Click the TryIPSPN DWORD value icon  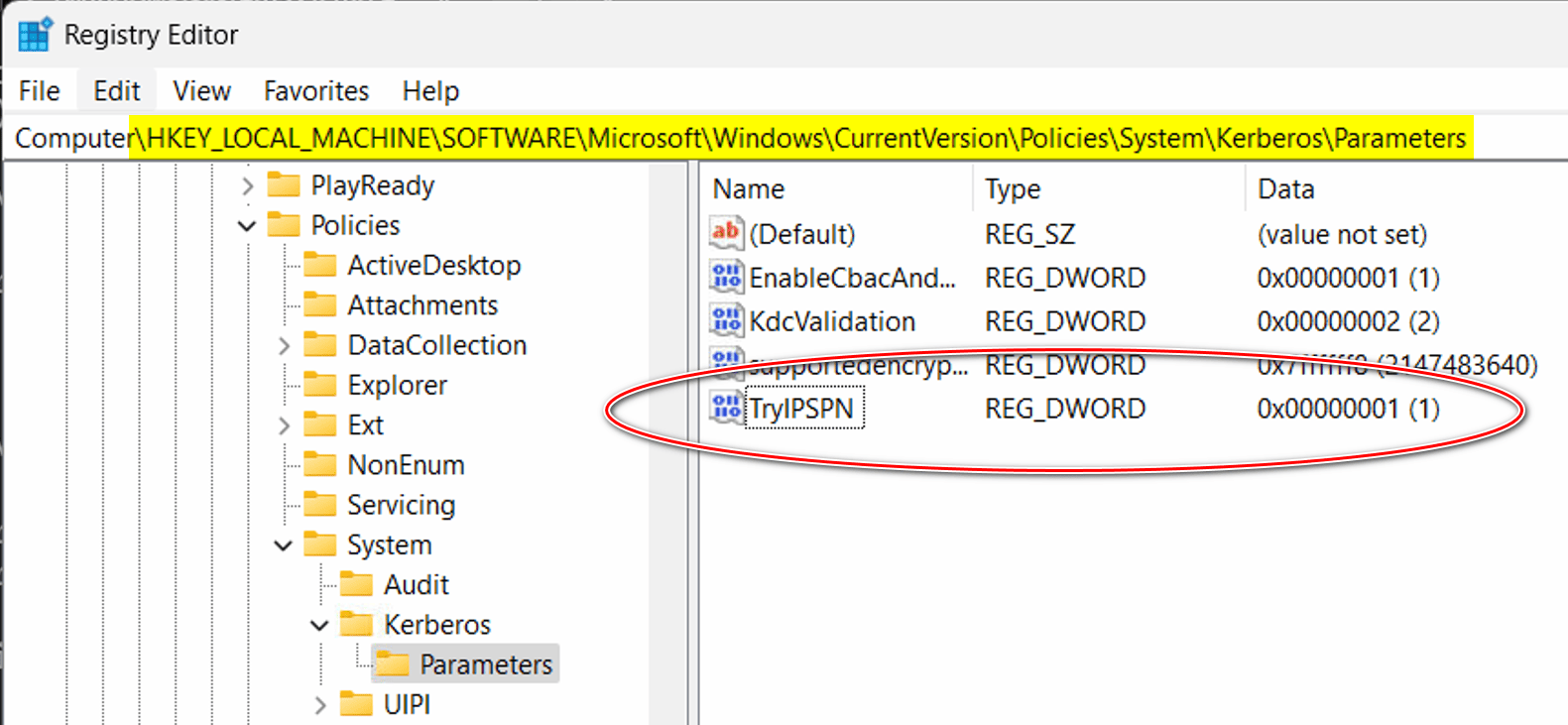coord(726,408)
